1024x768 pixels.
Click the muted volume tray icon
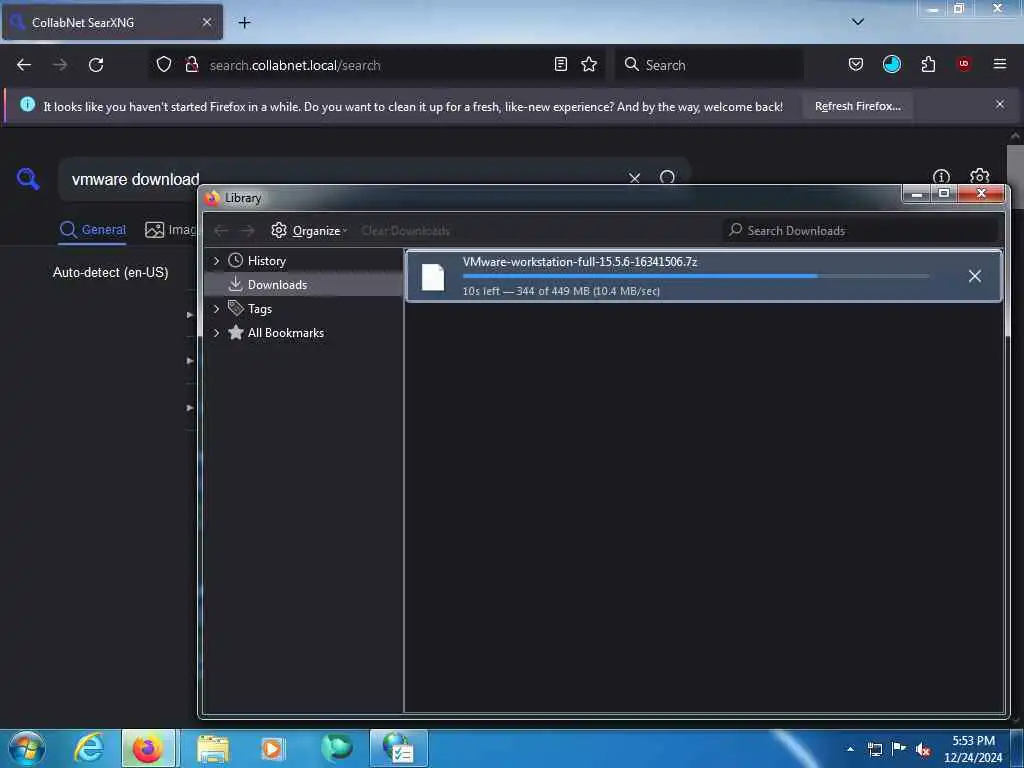pos(922,749)
